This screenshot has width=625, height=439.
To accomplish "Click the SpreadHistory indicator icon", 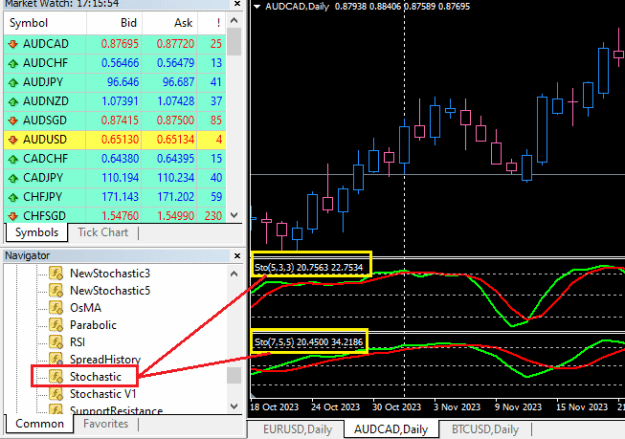I will point(56,358).
